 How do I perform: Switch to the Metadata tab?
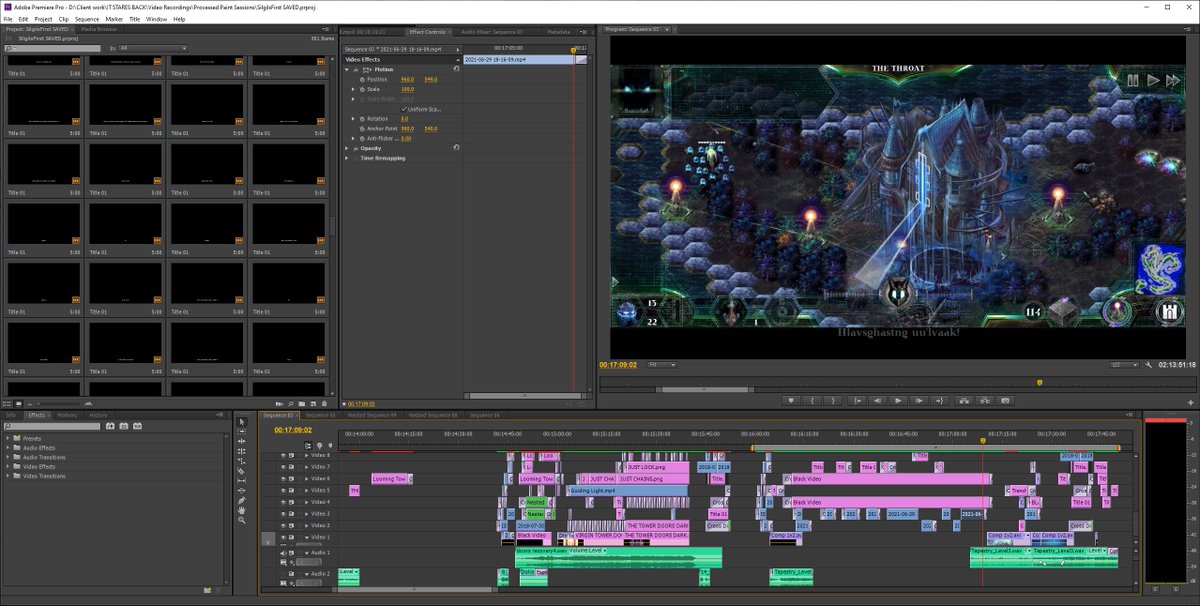(559, 32)
